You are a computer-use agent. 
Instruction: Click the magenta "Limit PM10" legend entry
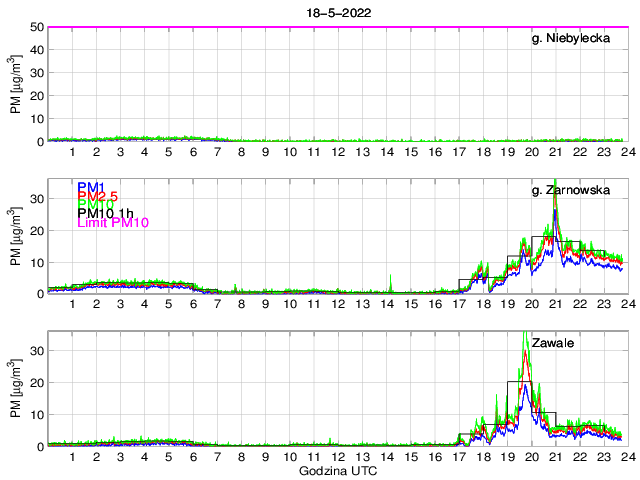(x=113, y=222)
